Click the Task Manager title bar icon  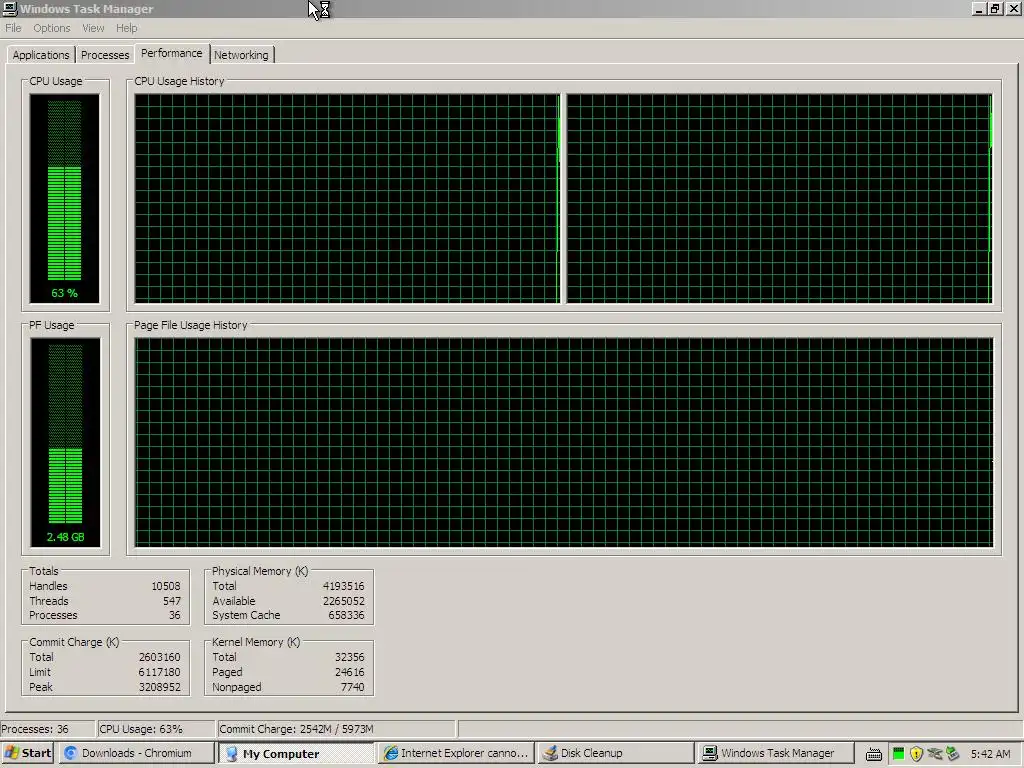point(10,8)
